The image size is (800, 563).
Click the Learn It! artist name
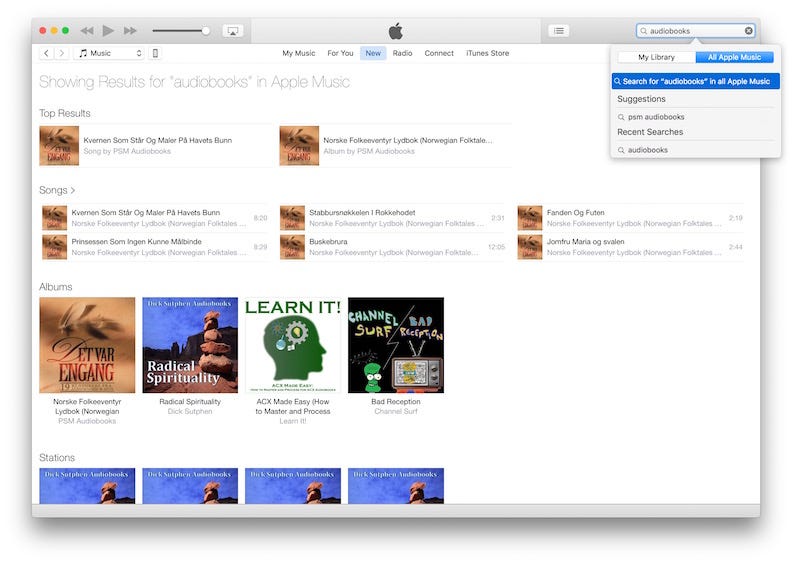click(x=293, y=421)
